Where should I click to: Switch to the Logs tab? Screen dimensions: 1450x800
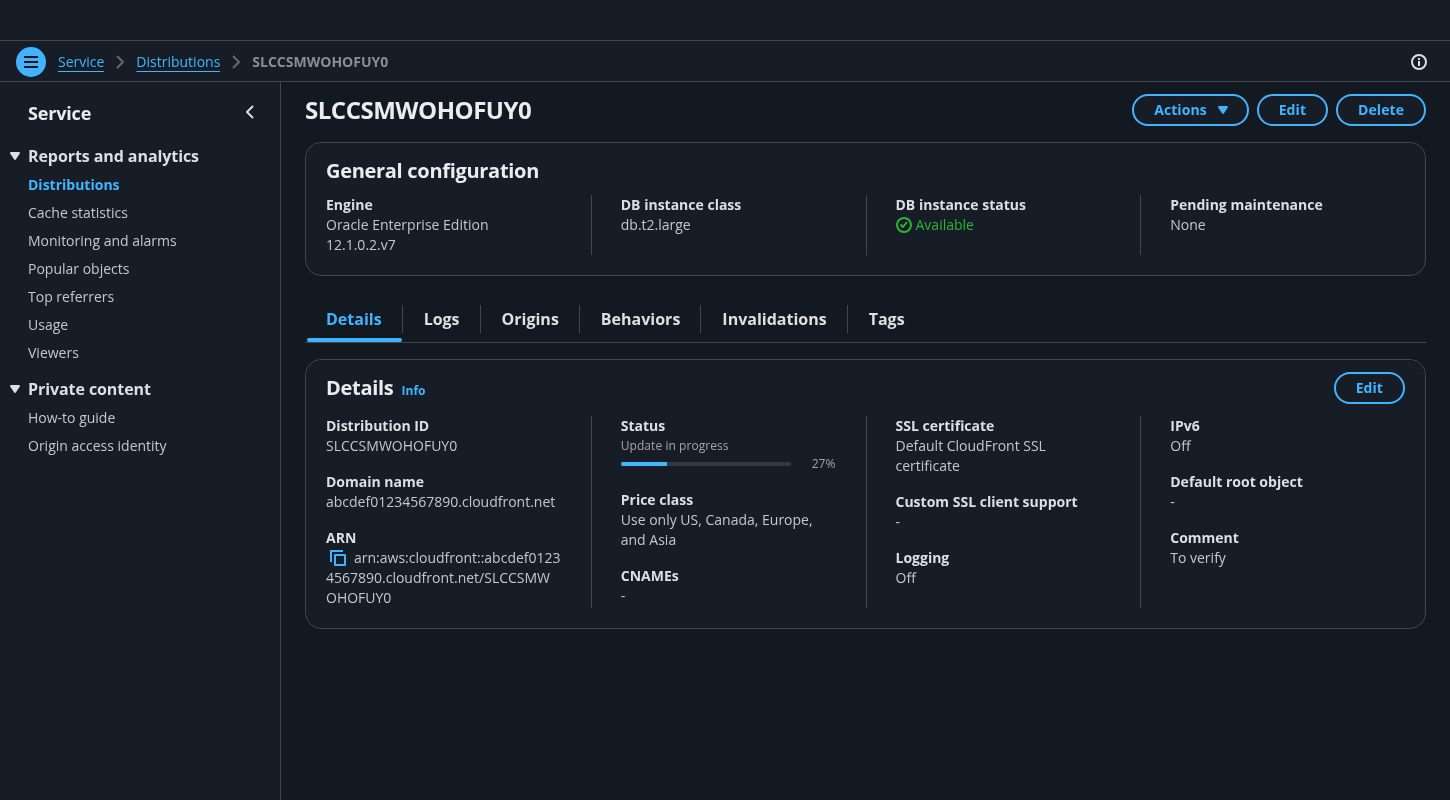[441, 319]
